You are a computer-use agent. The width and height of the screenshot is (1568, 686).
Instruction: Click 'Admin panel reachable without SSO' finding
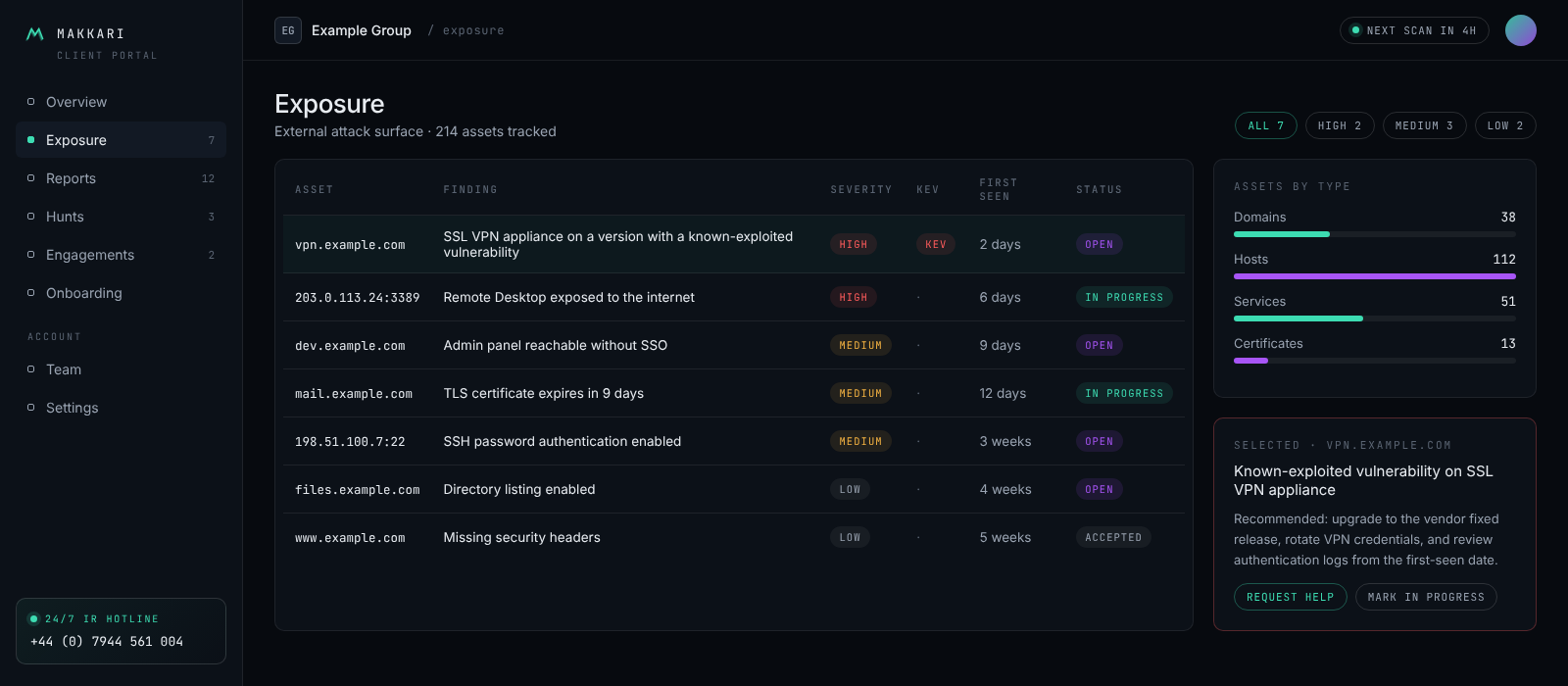555,345
